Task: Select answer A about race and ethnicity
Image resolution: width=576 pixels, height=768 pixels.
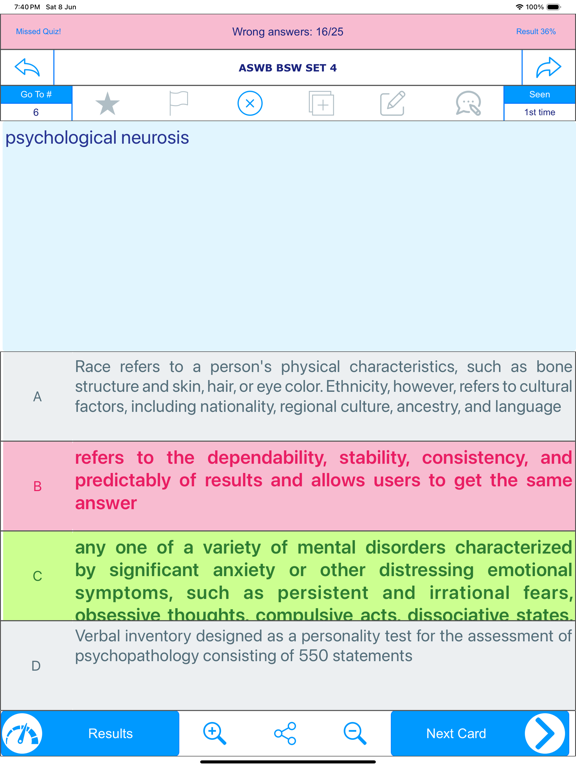Action: coord(288,396)
